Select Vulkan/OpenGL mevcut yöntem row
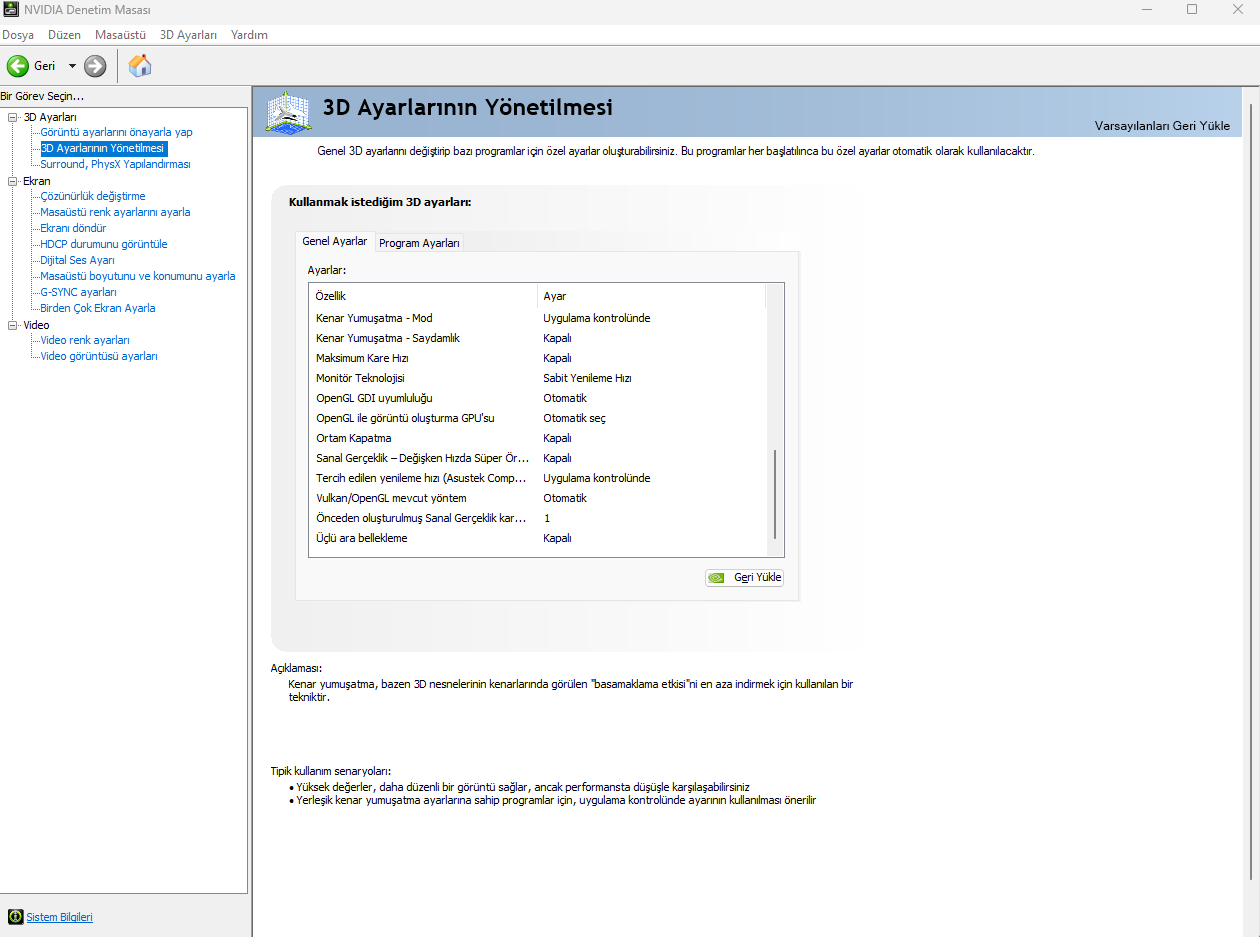 [x=537, y=498]
